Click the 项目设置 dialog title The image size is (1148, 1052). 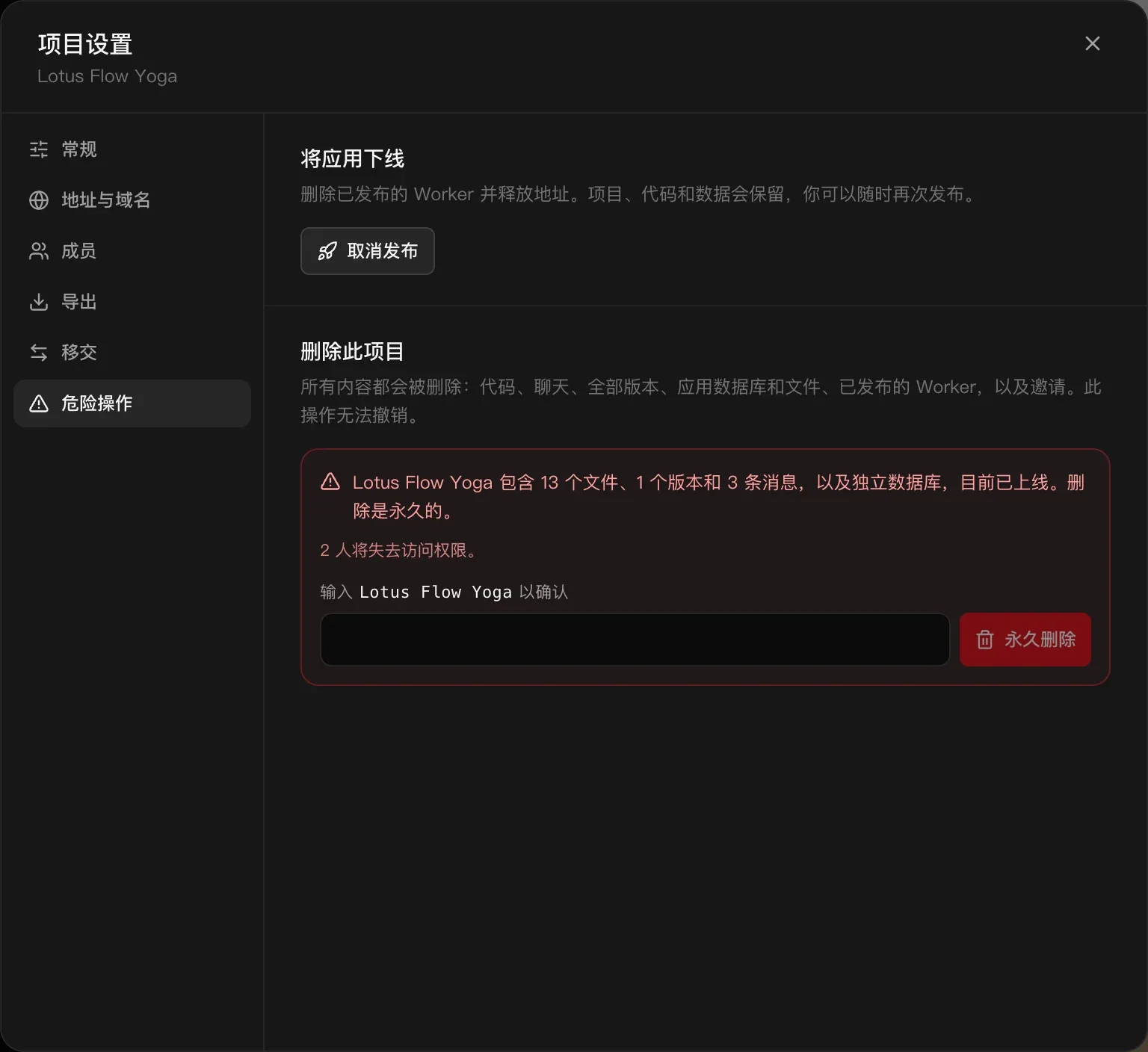point(85,44)
